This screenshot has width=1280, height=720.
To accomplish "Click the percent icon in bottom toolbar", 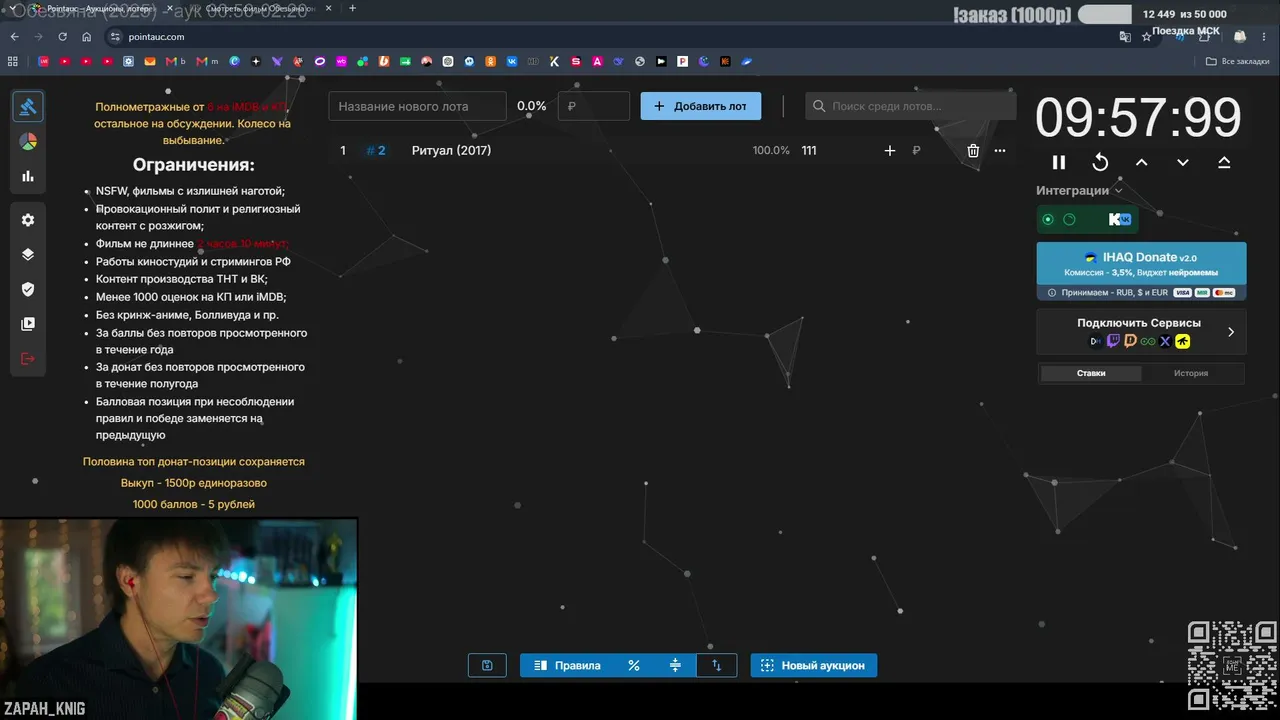I will coord(634,665).
